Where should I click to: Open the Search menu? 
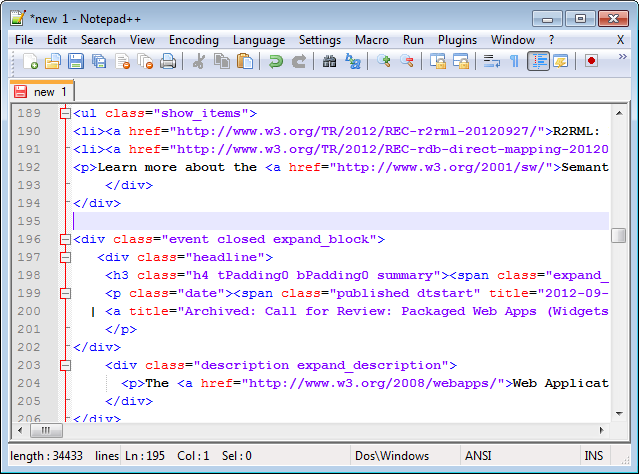[98, 40]
